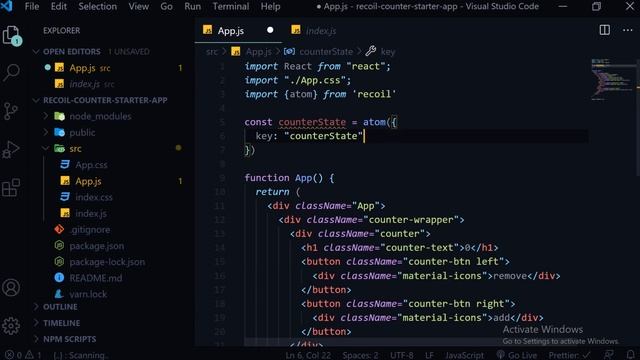Open the Accounts menu icon
This screenshot has width=640, height=360.
click(x=11, y=287)
